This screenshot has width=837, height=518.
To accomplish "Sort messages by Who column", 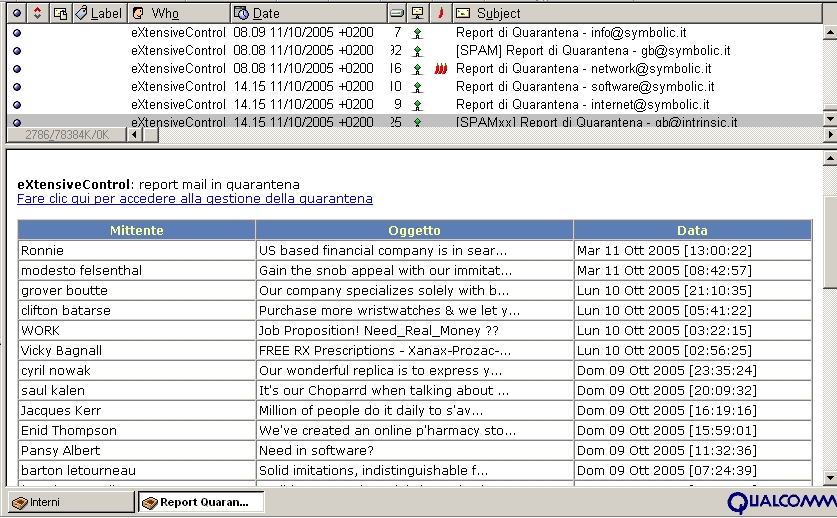I will 165,13.
